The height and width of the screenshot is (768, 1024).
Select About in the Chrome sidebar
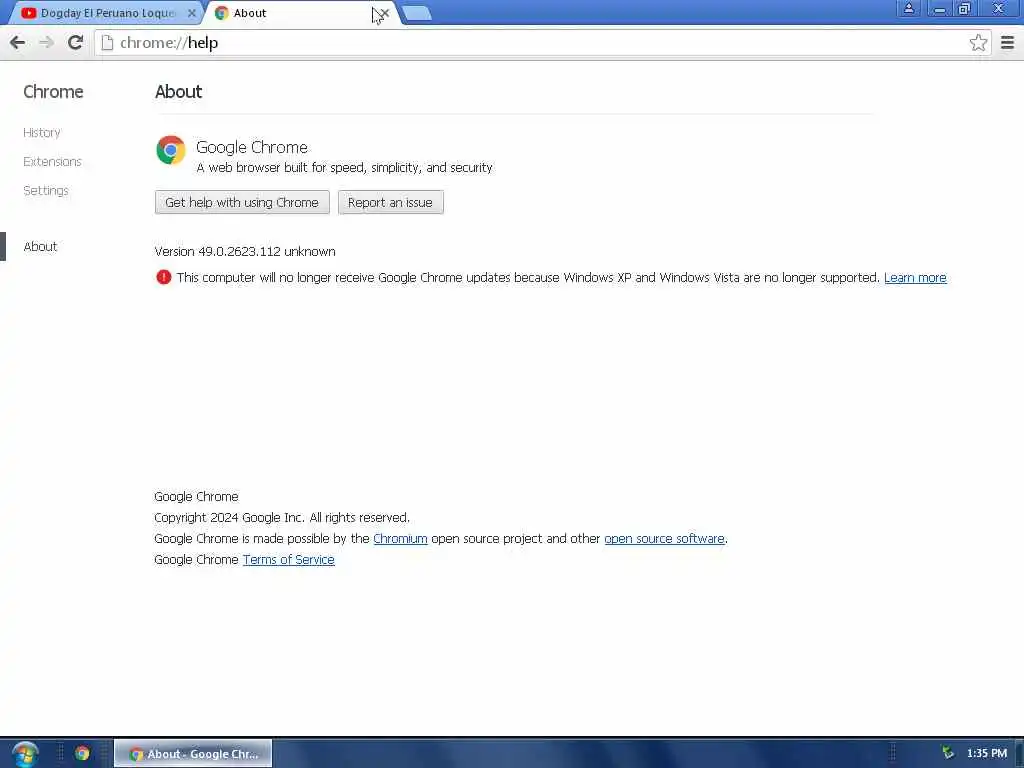coord(40,246)
